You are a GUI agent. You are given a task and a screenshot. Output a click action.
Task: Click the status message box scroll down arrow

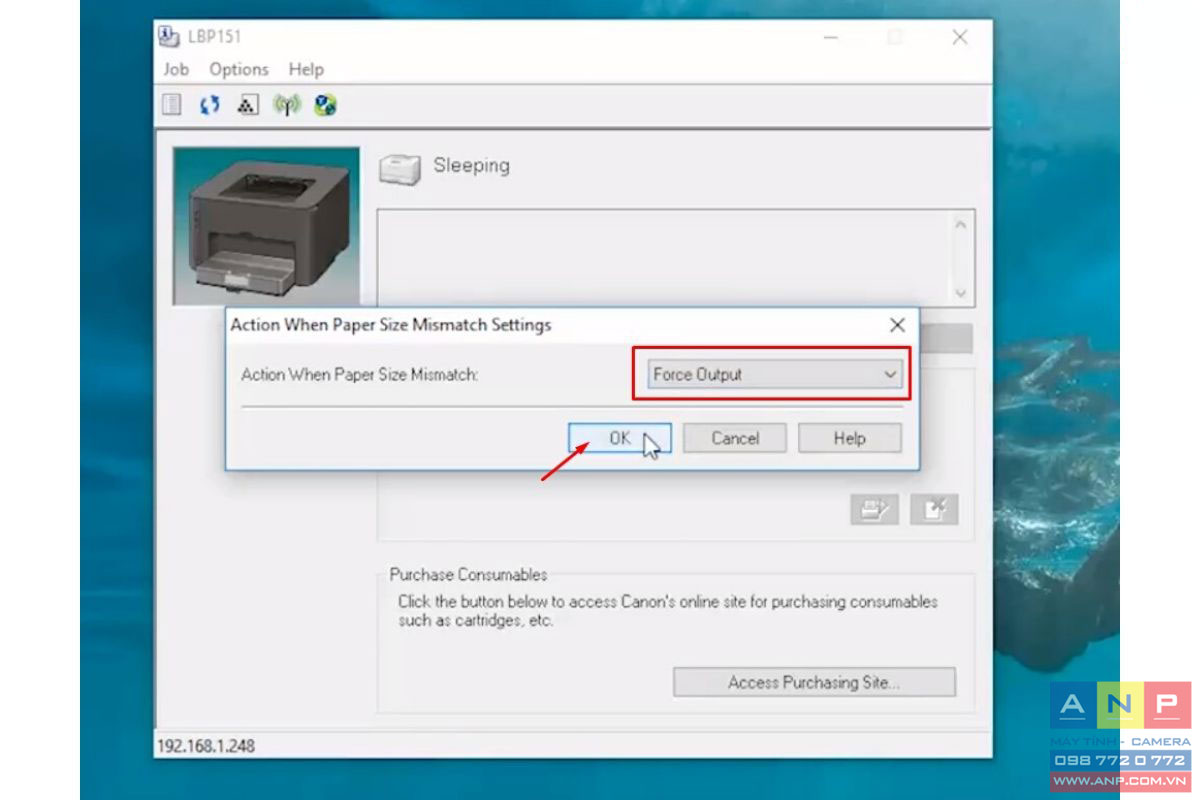pos(961,293)
